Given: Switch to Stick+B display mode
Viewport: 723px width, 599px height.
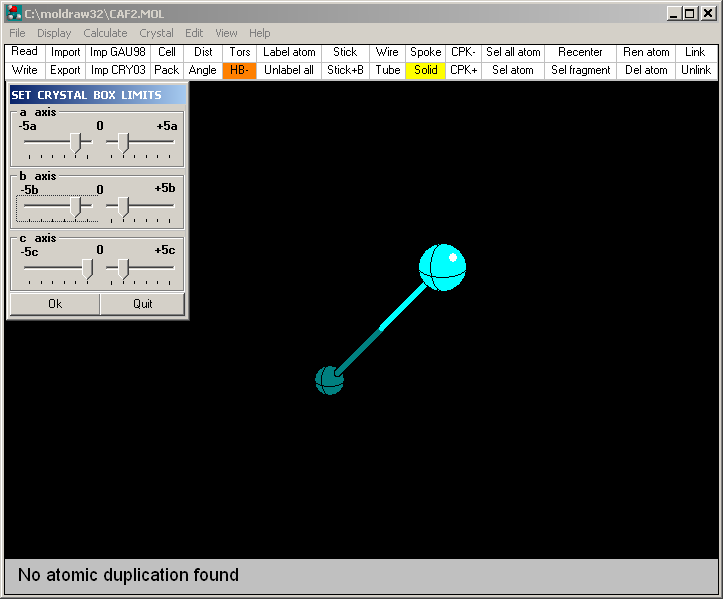Looking at the screenshot, I should [345, 70].
